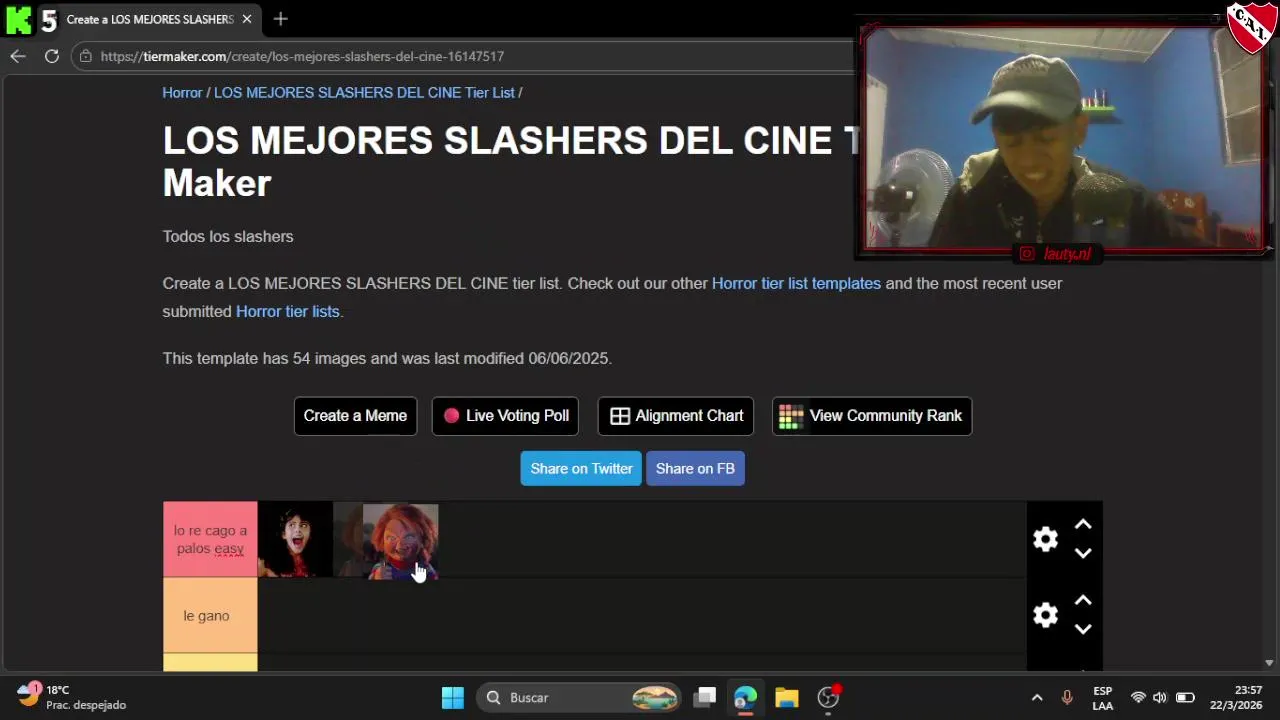Open settings gear for 'le gano' tier

(1045, 615)
